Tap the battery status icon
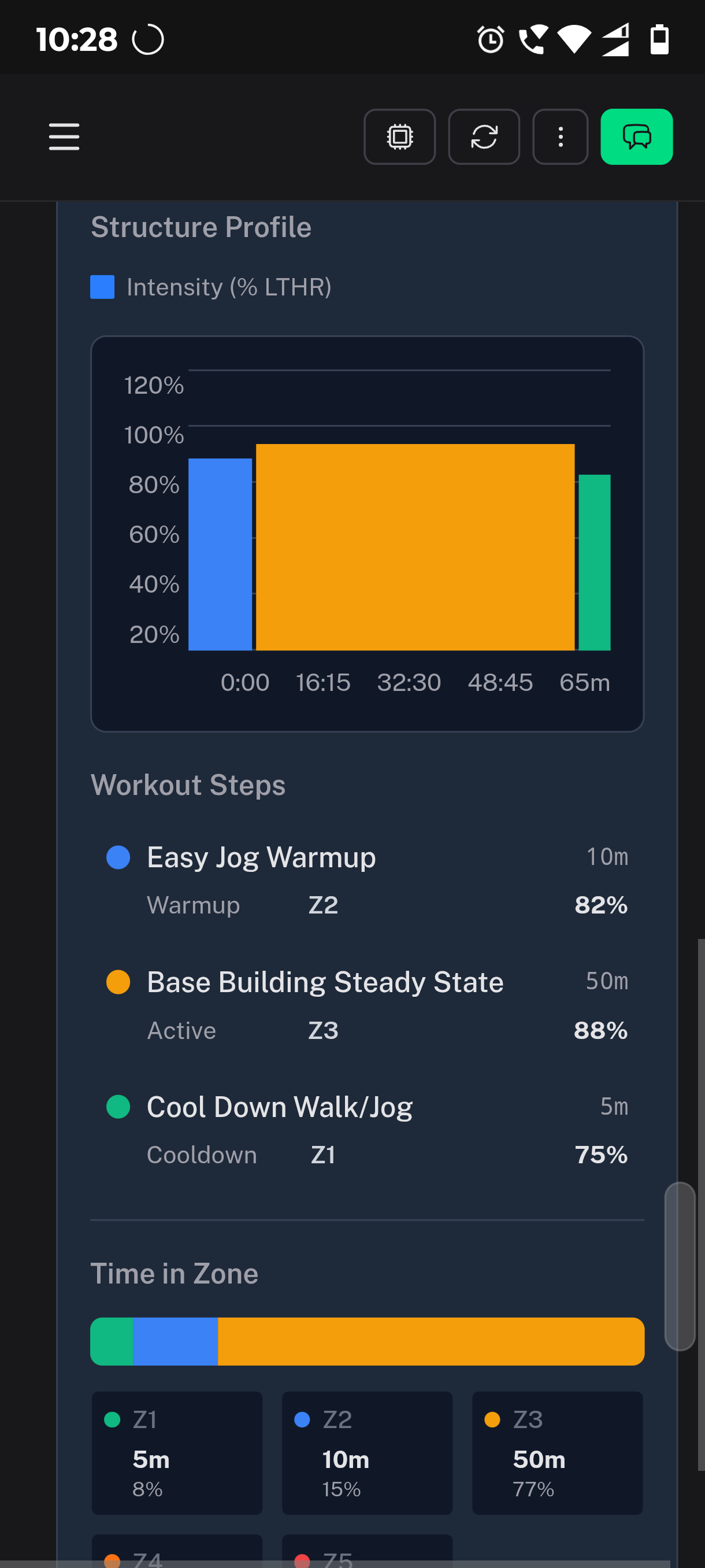The height and width of the screenshot is (1568, 705). point(659,40)
